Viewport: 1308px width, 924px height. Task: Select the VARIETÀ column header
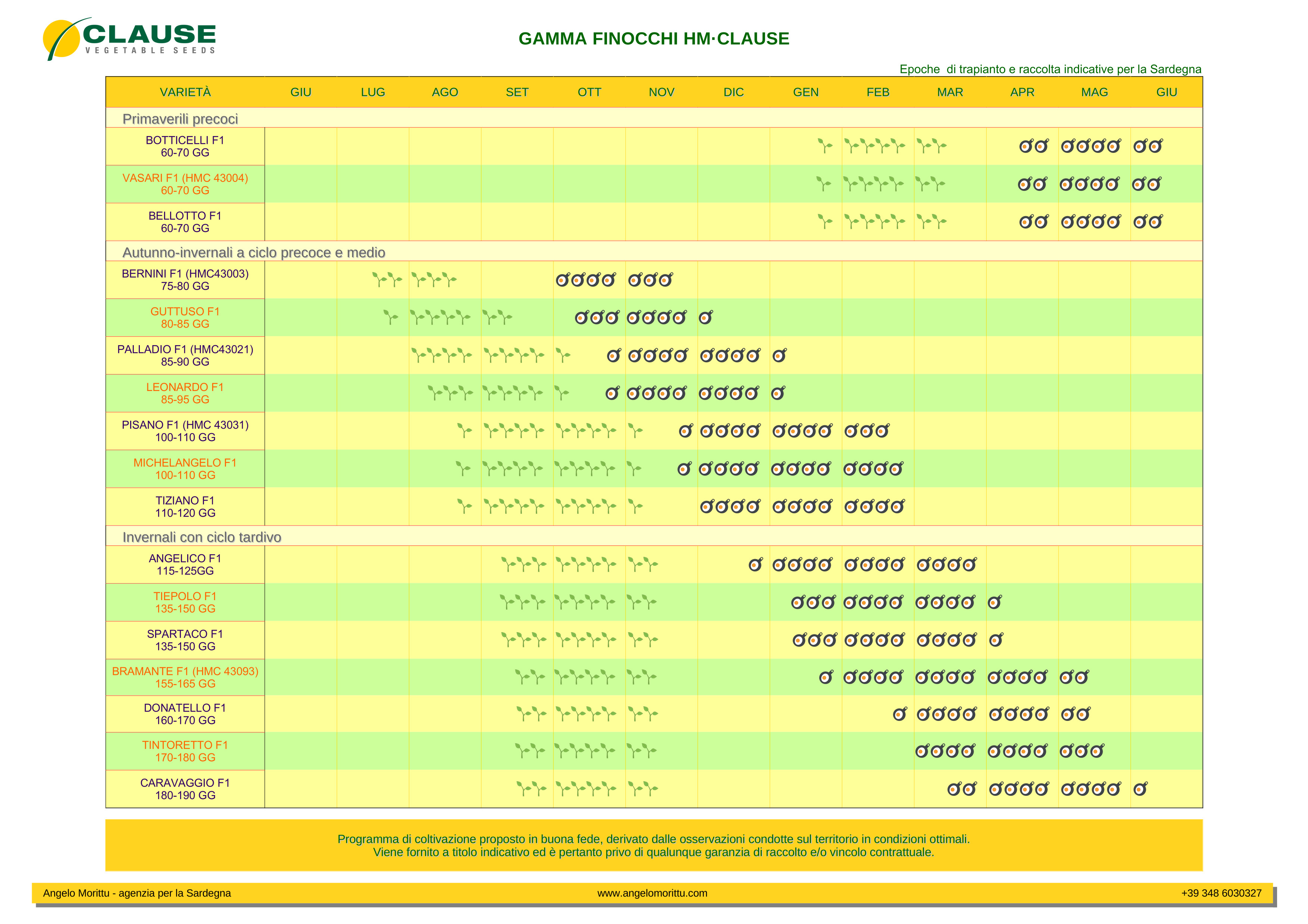[185, 92]
